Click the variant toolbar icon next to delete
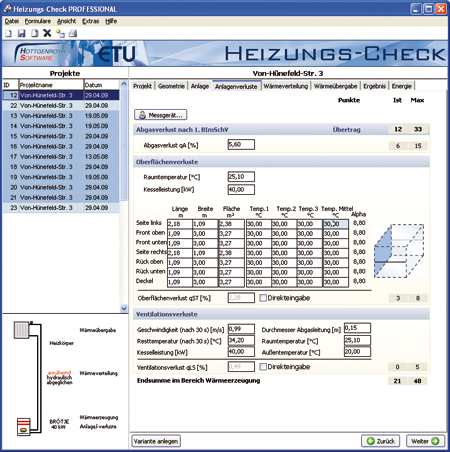 pyautogui.click(x=60, y=33)
